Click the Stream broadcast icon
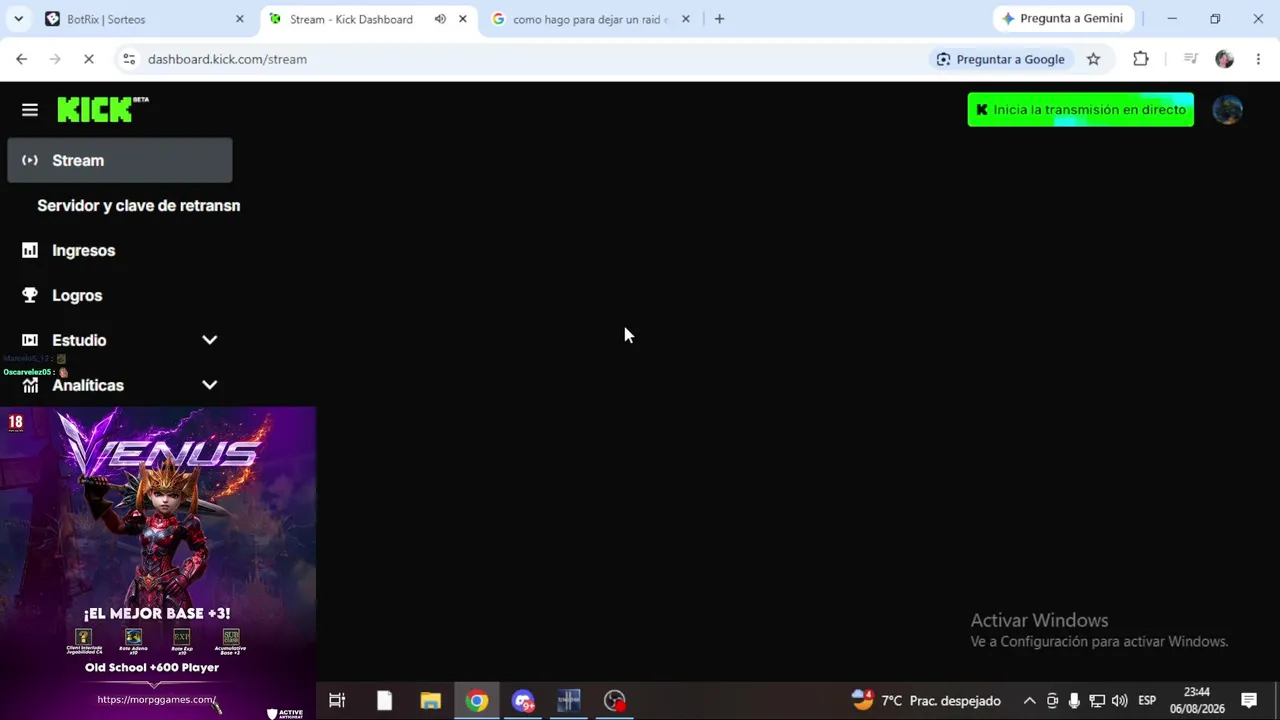This screenshot has height=720, width=1280. click(30, 160)
